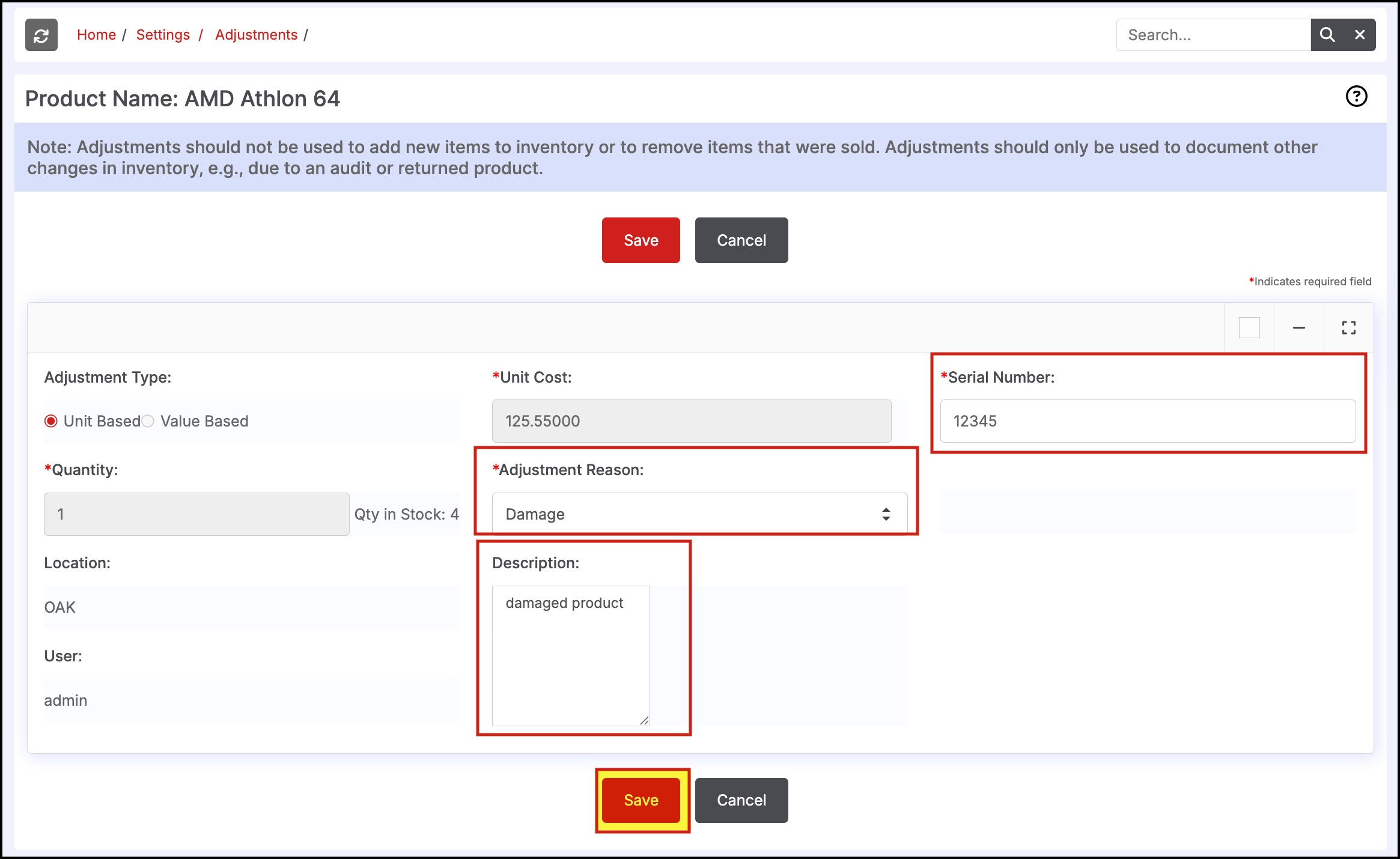Screen dimensions: 1400x859
Task: Click the 'OAK' location value
Action: pyautogui.click(x=60, y=607)
